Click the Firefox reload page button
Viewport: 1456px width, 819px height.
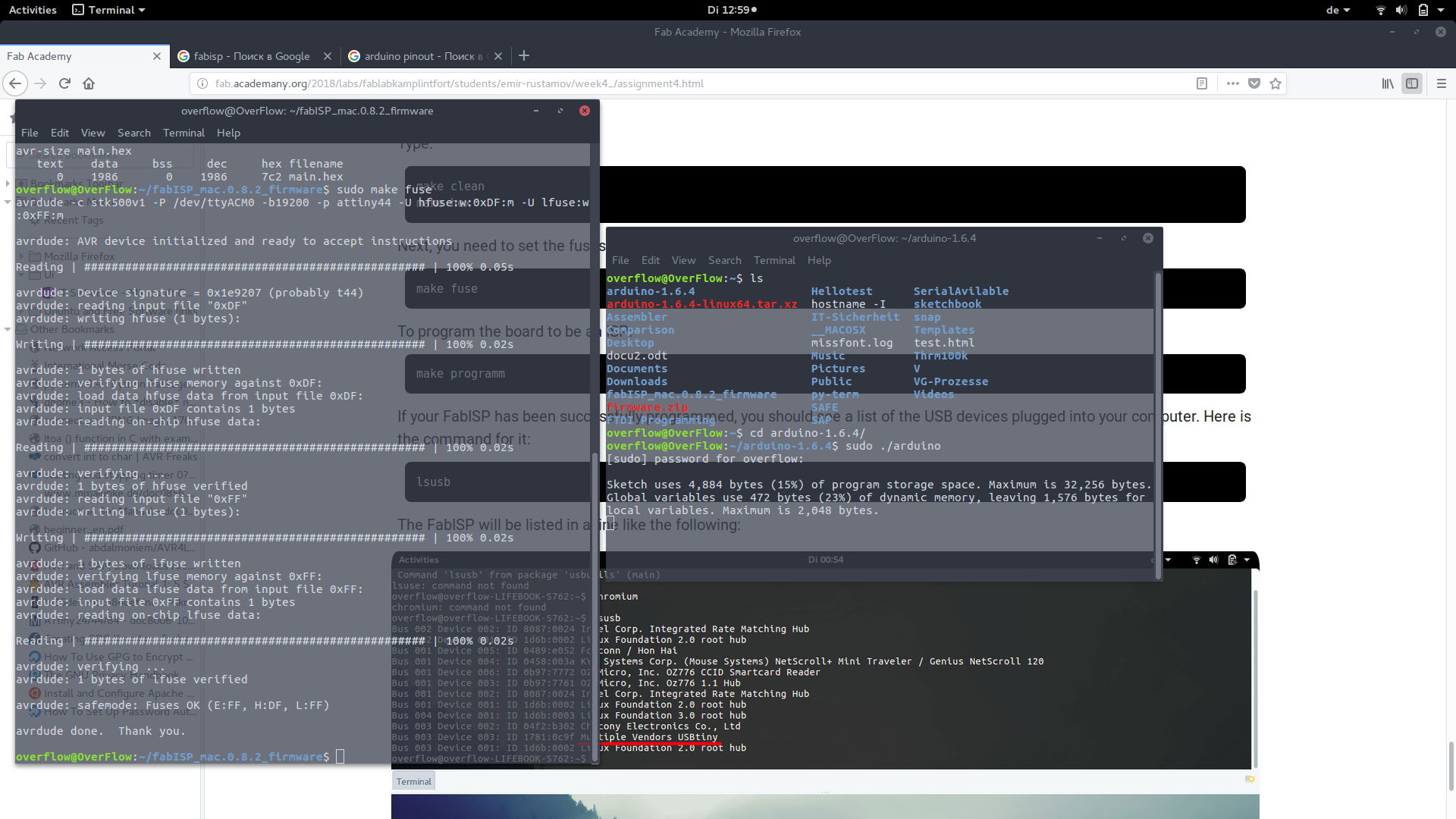(64, 83)
